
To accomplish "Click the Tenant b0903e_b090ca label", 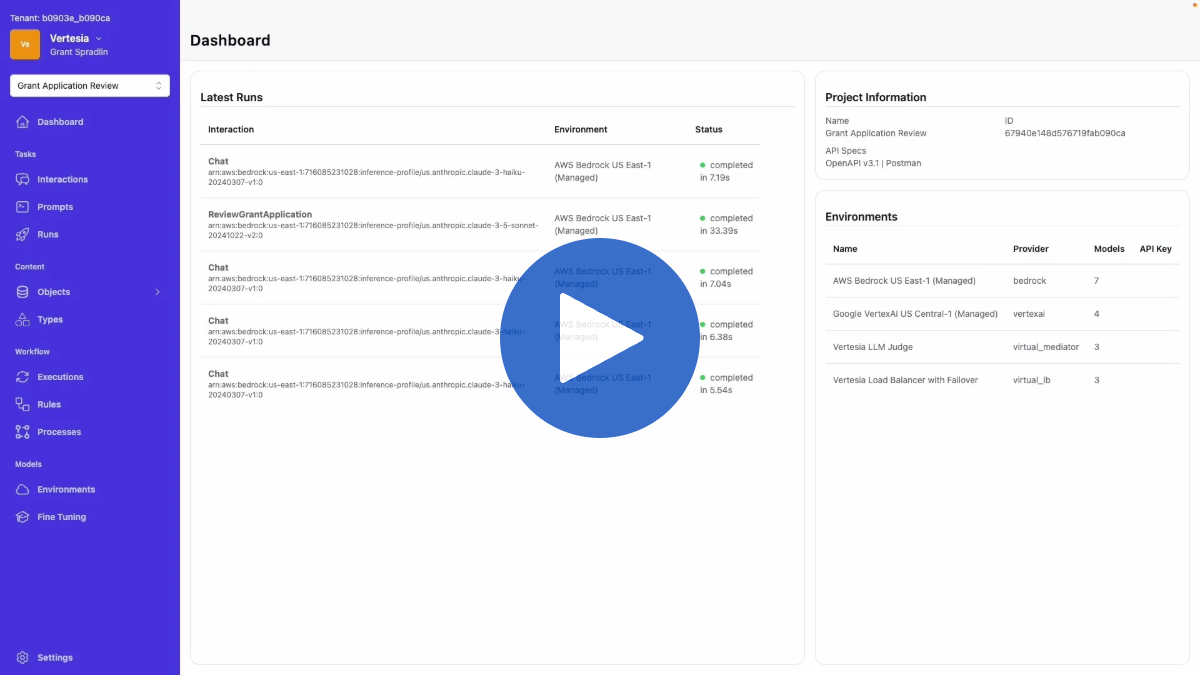I will coord(60,18).
